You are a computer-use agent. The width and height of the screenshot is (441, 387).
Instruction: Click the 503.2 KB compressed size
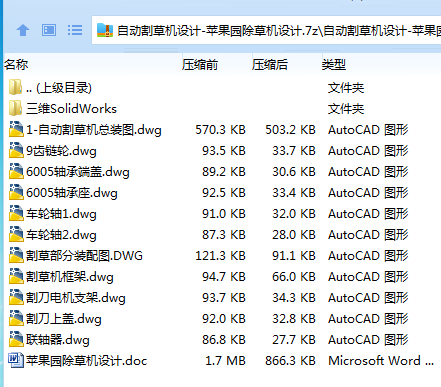pos(290,130)
